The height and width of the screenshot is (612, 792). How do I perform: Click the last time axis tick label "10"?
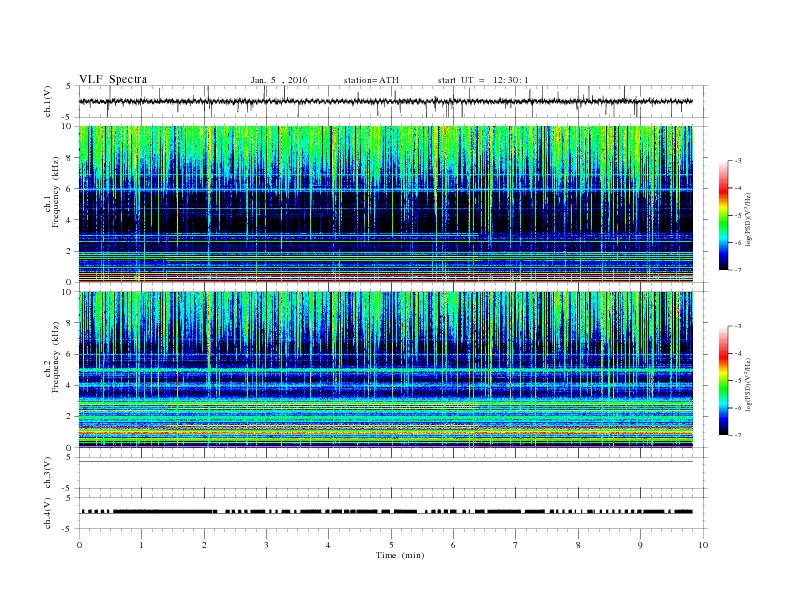click(x=703, y=545)
